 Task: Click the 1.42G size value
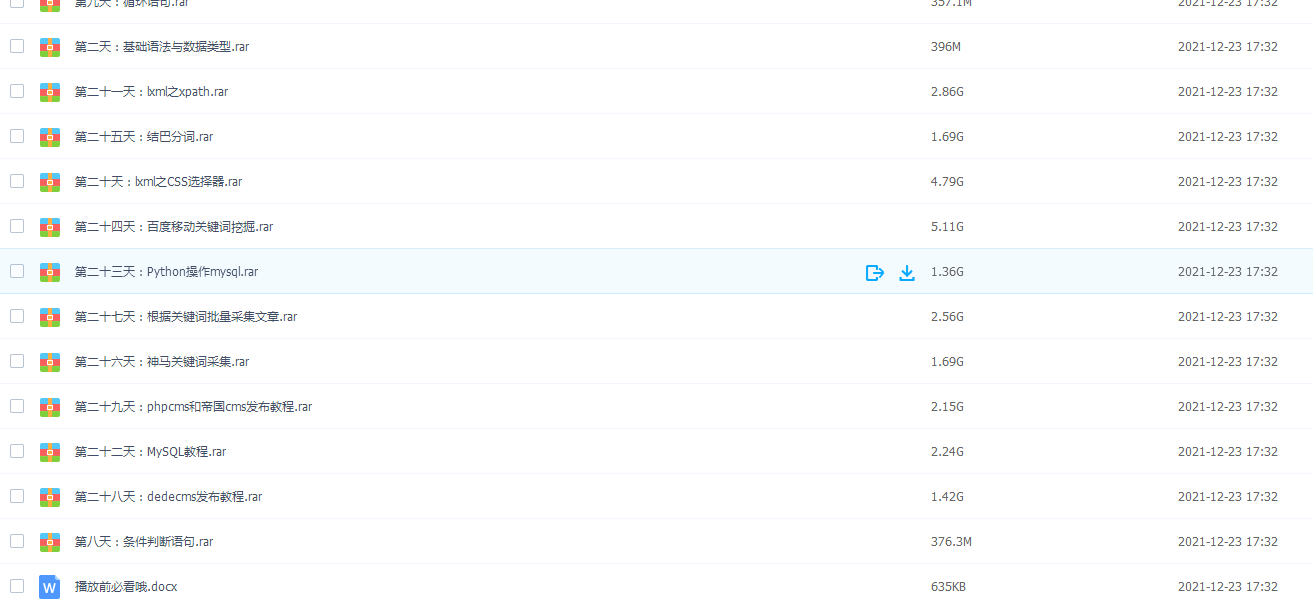click(947, 497)
